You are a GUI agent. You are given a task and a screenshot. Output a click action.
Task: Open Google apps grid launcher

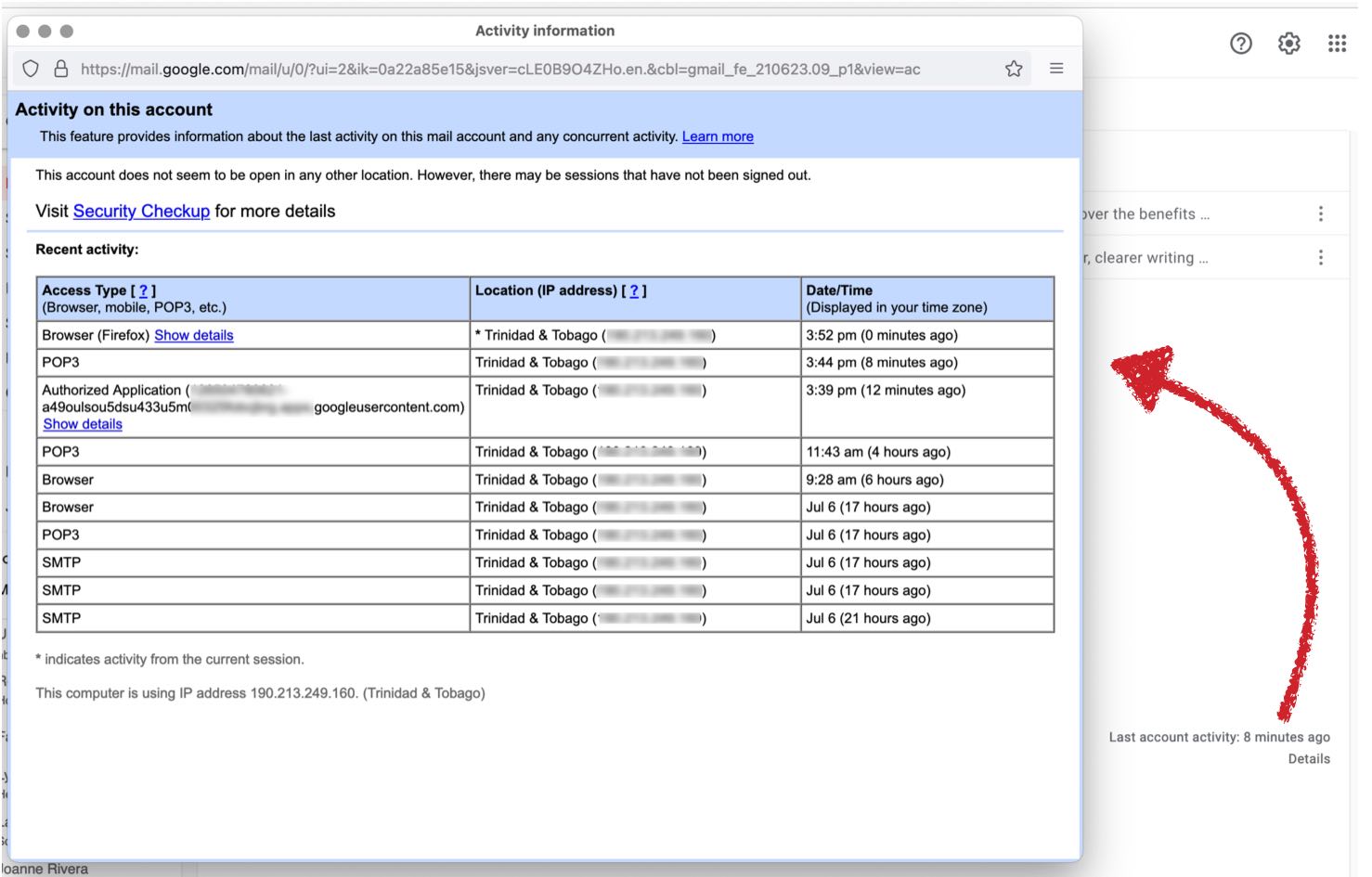(x=1336, y=44)
